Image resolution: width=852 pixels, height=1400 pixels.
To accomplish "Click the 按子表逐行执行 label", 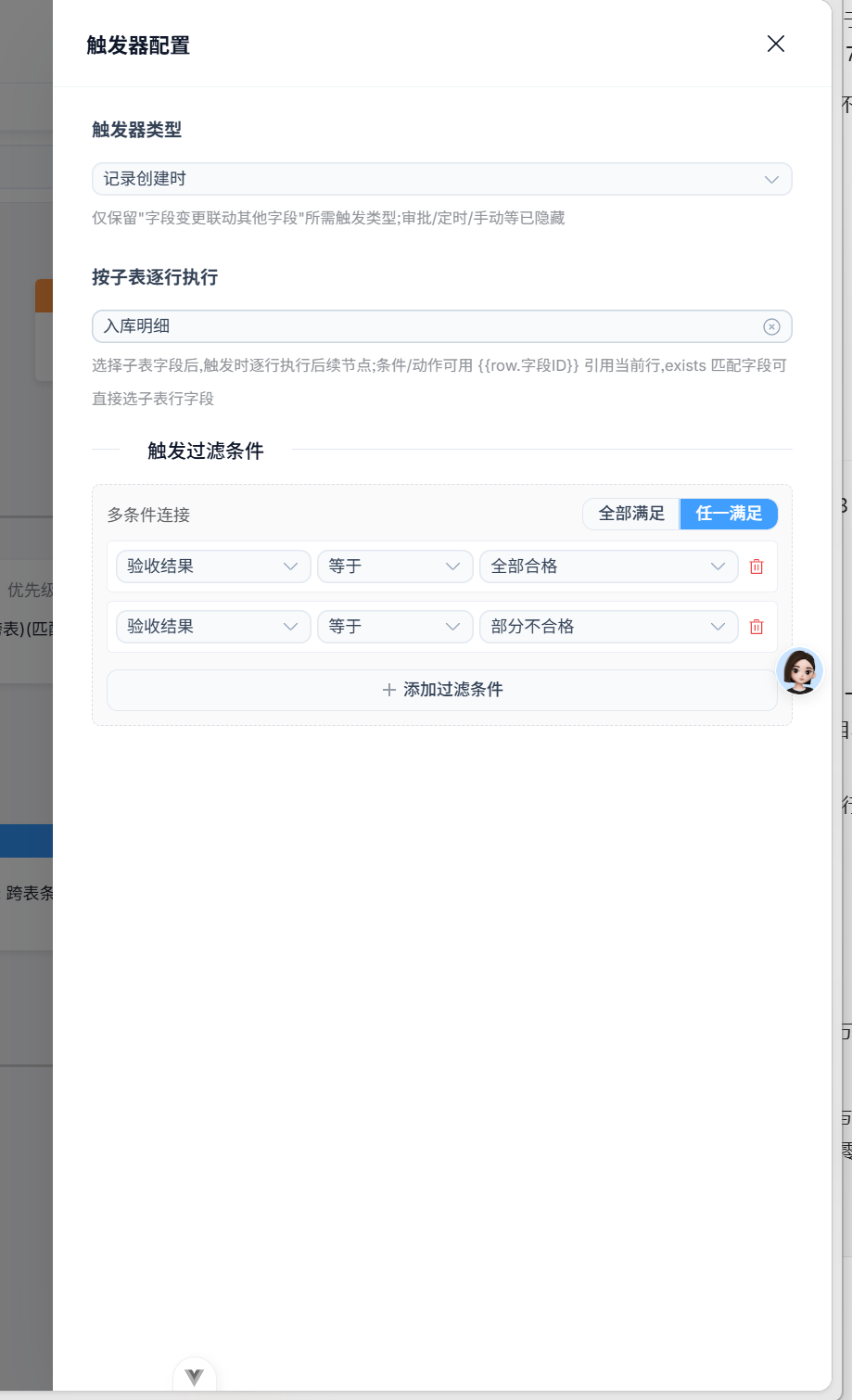I will 155,277.
